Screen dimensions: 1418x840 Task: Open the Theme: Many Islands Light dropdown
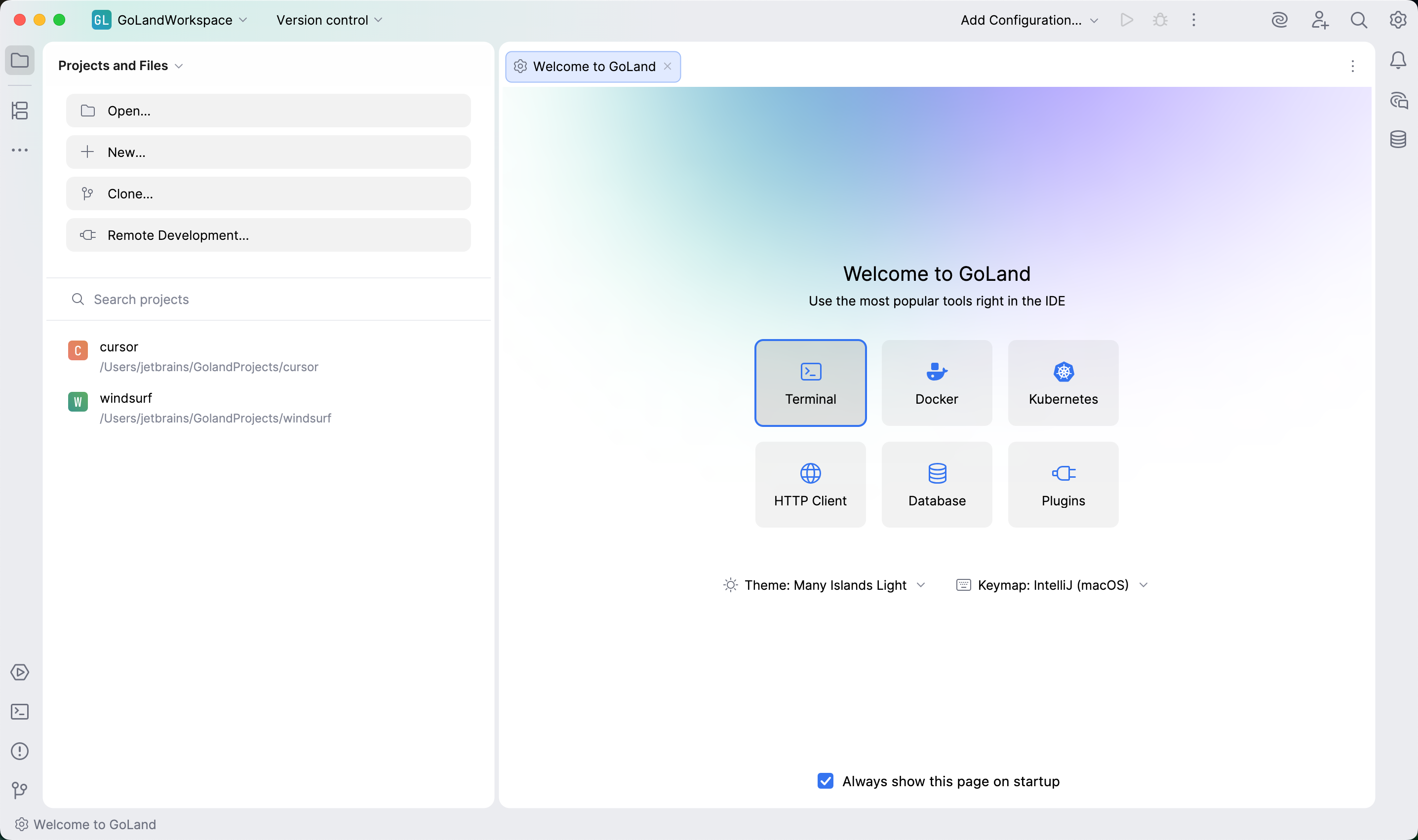922,585
